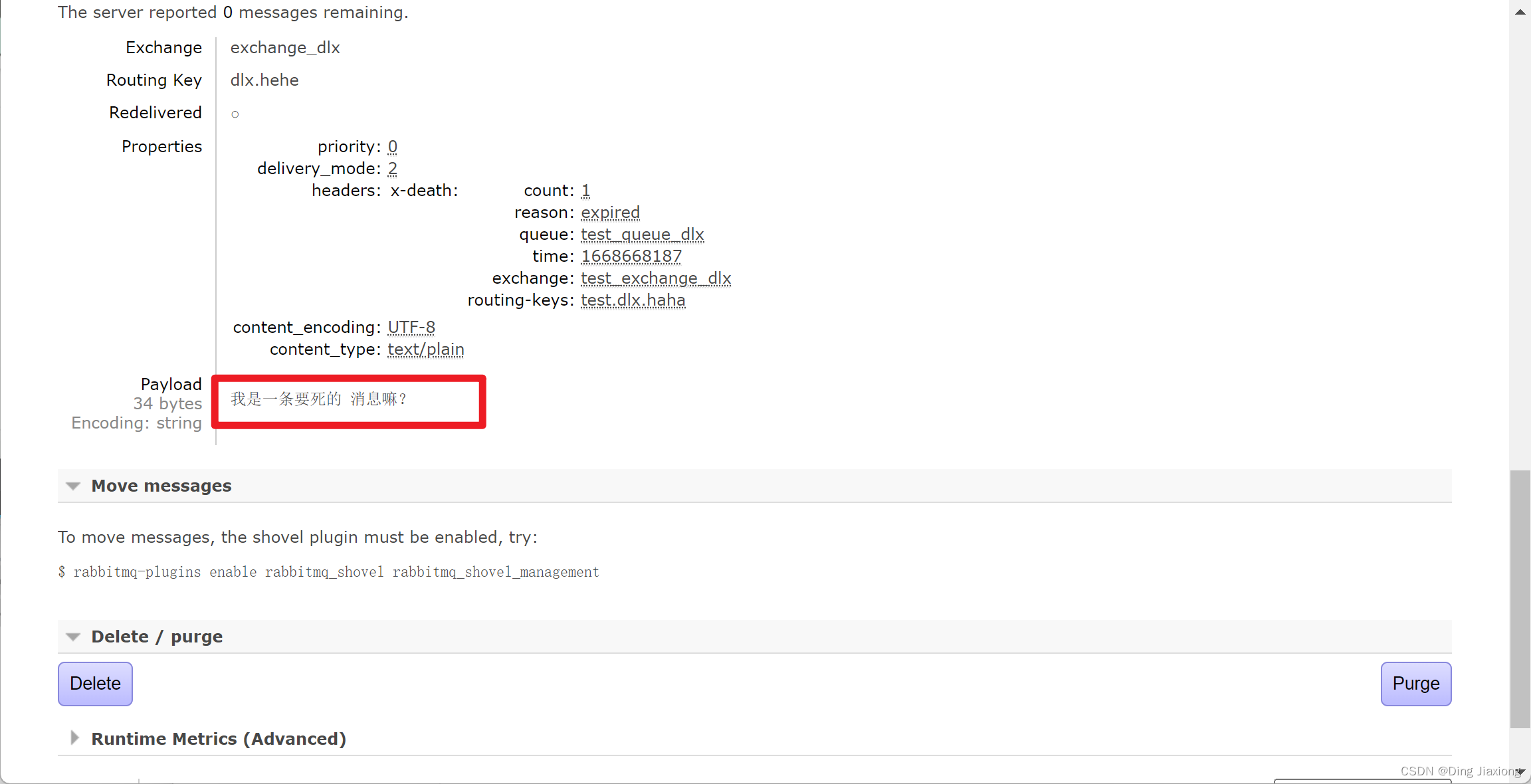The width and height of the screenshot is (1531, 784).
Task: Toggle expired reason status indicator
Action: point(610,212)
